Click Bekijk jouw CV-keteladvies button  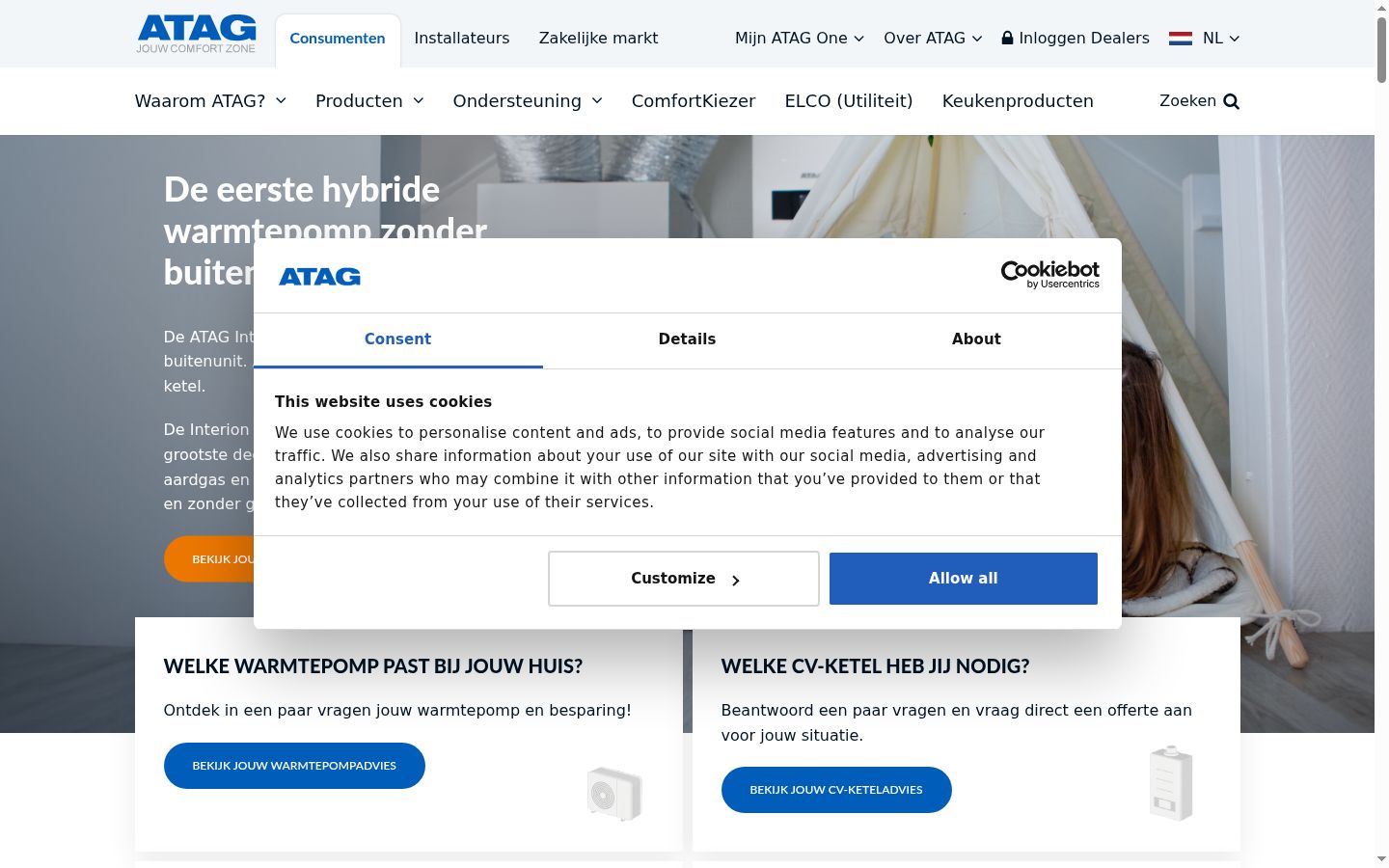[836, 790]
